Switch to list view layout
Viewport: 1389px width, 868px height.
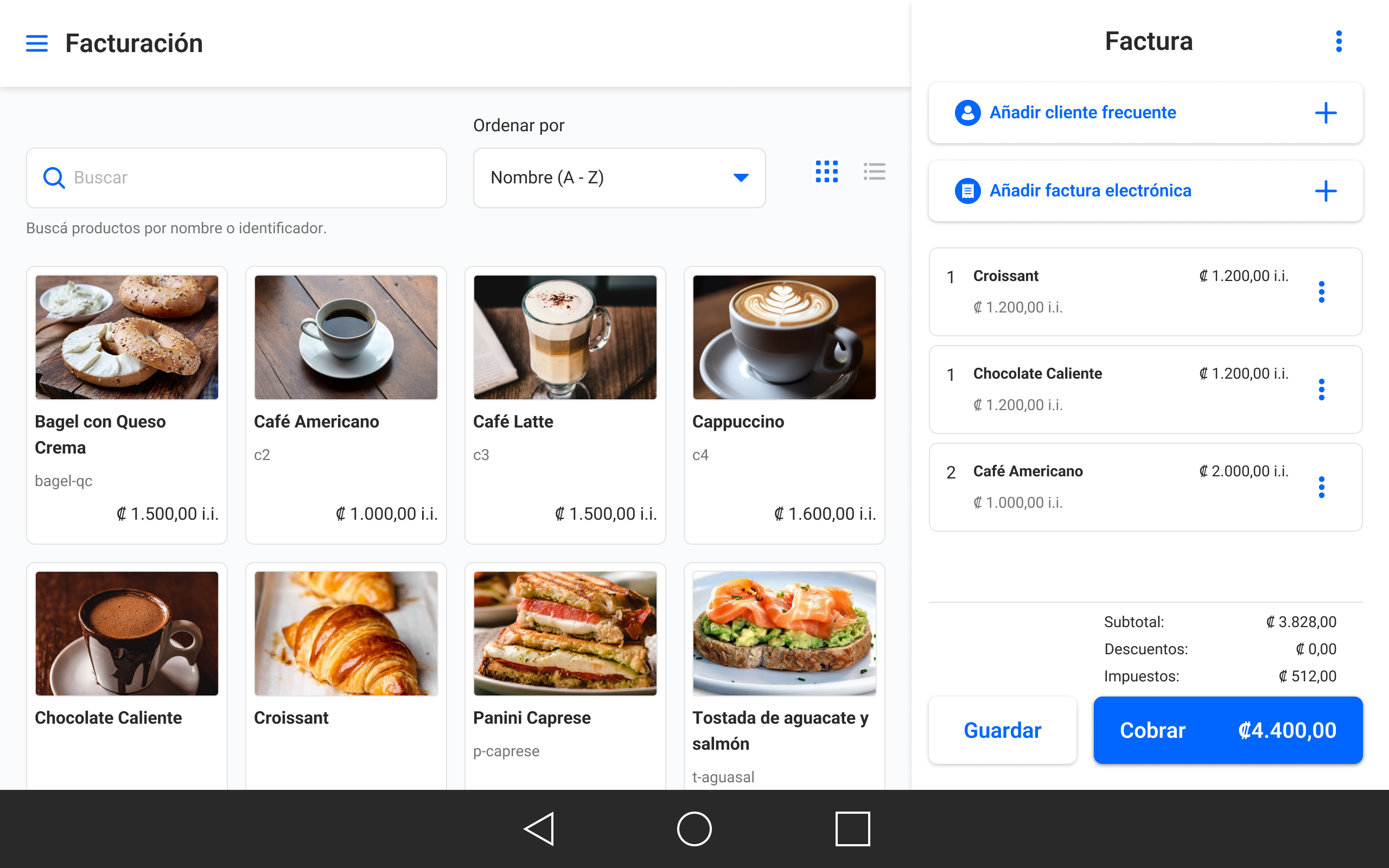874,171
